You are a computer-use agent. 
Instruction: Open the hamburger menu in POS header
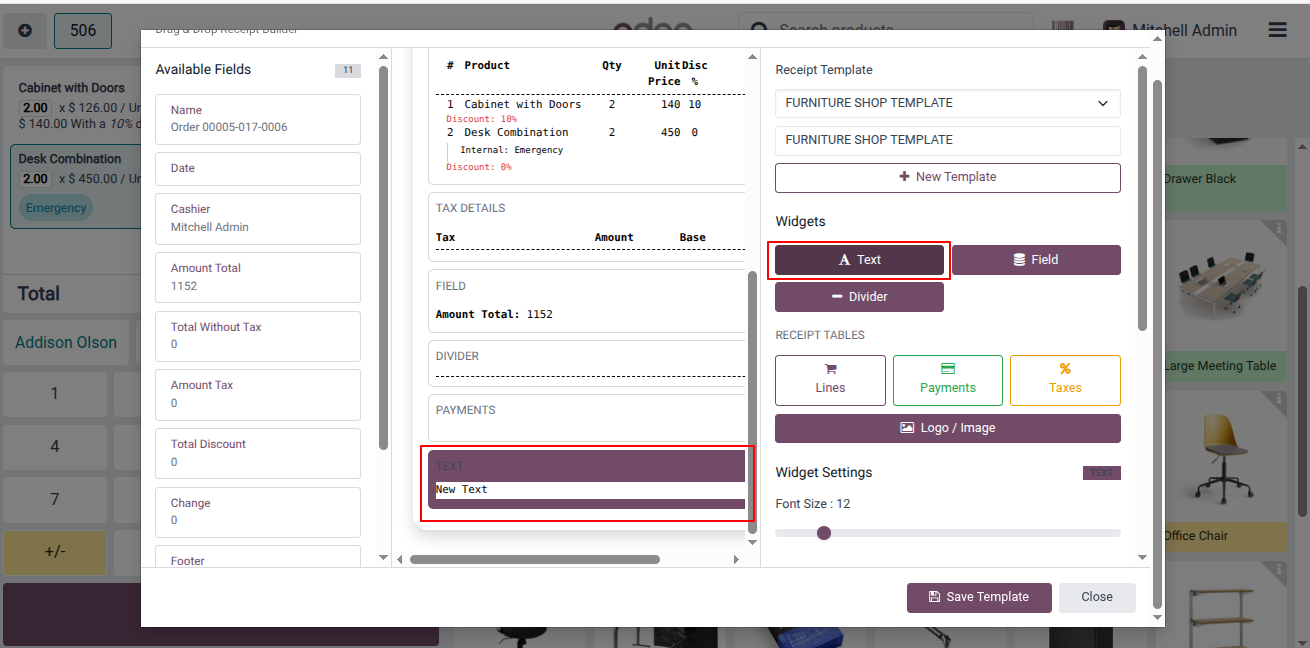(1277, 30)
